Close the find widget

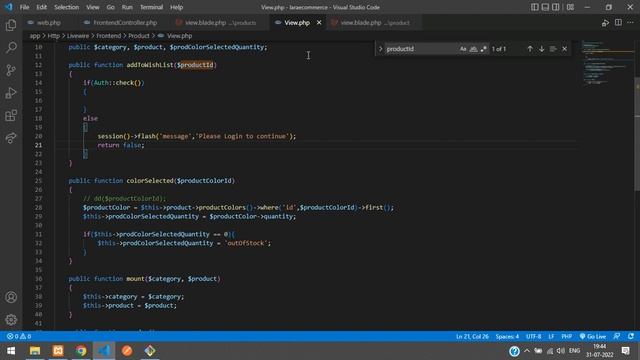tap(564, 49)
